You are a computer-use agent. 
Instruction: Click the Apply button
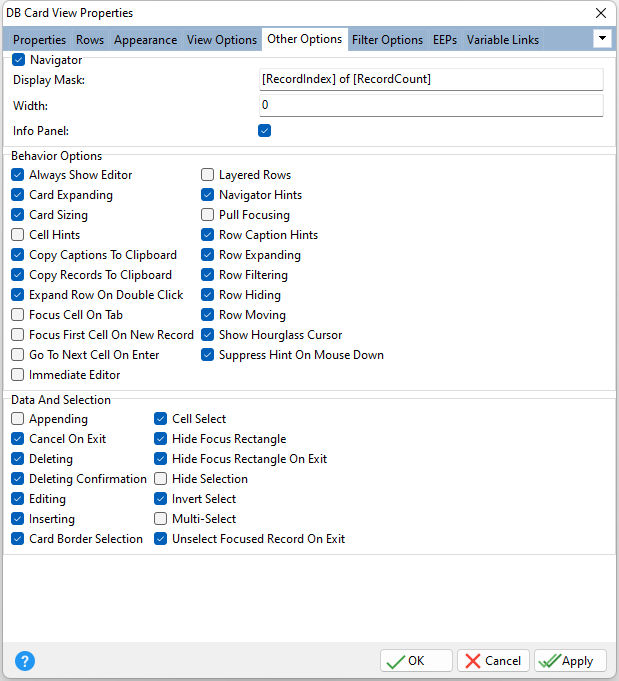pos(570,661)
